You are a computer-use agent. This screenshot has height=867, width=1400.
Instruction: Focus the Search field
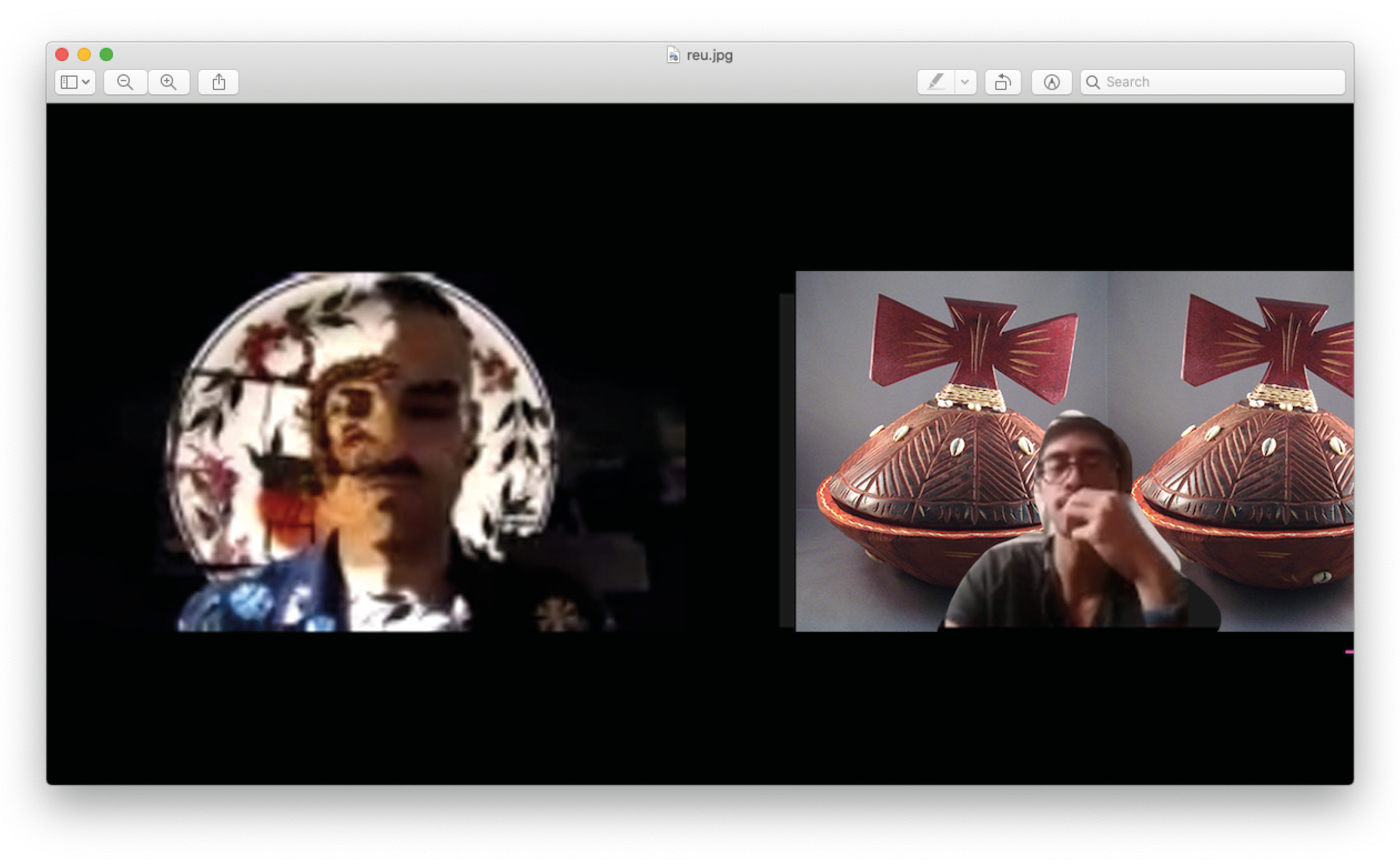1213,82
